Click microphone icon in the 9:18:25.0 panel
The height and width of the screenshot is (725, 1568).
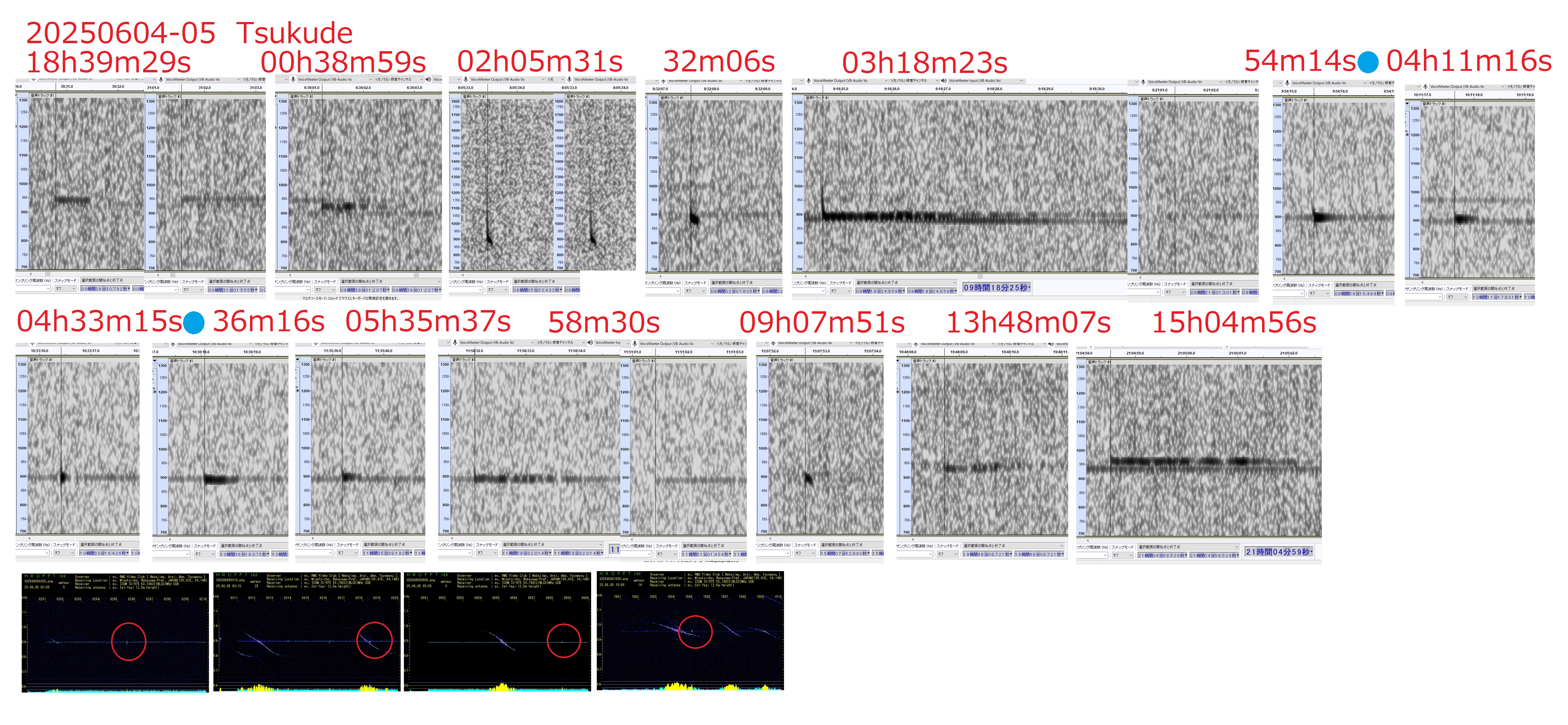pos(809,80)
